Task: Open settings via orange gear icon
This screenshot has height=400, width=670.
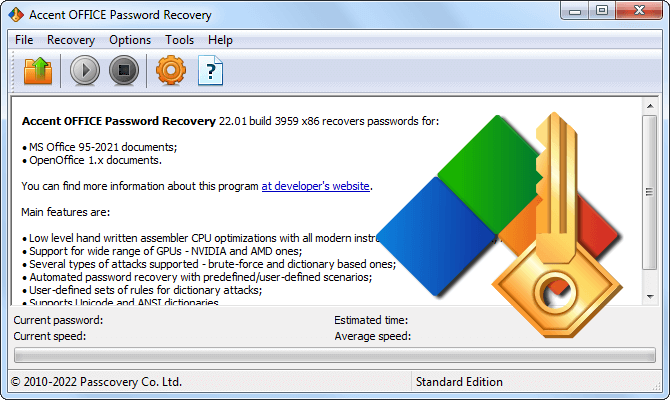Action: [171, 70]
